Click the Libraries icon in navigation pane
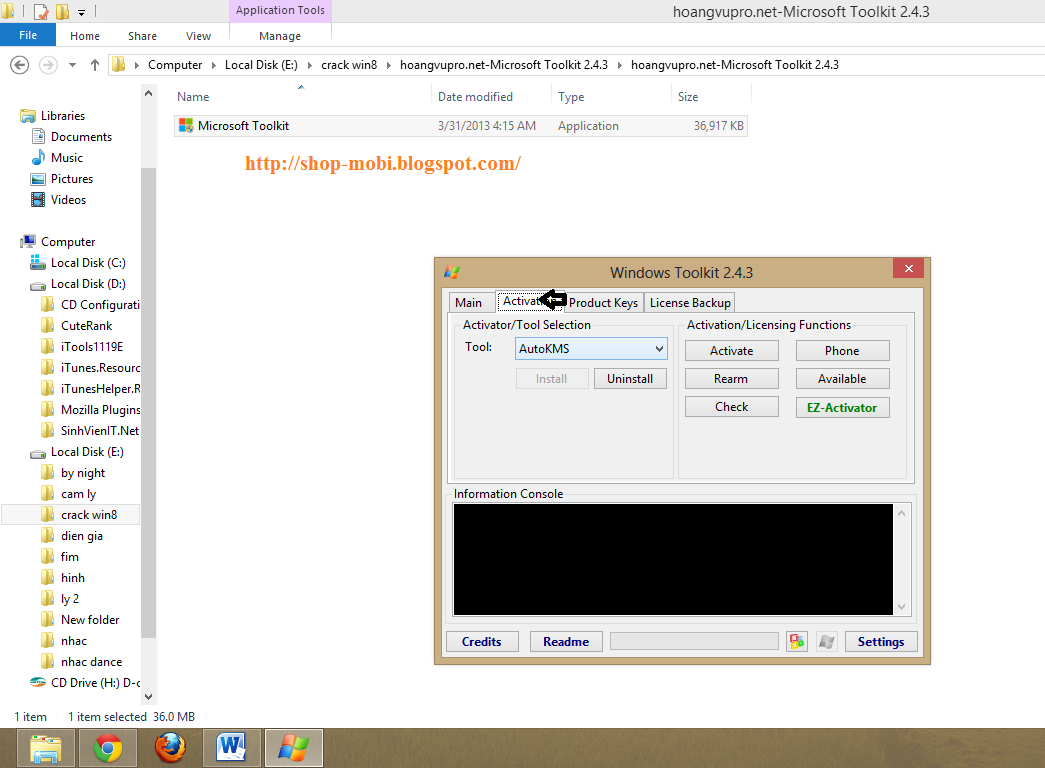1045x768 pixels. point(27,116)
